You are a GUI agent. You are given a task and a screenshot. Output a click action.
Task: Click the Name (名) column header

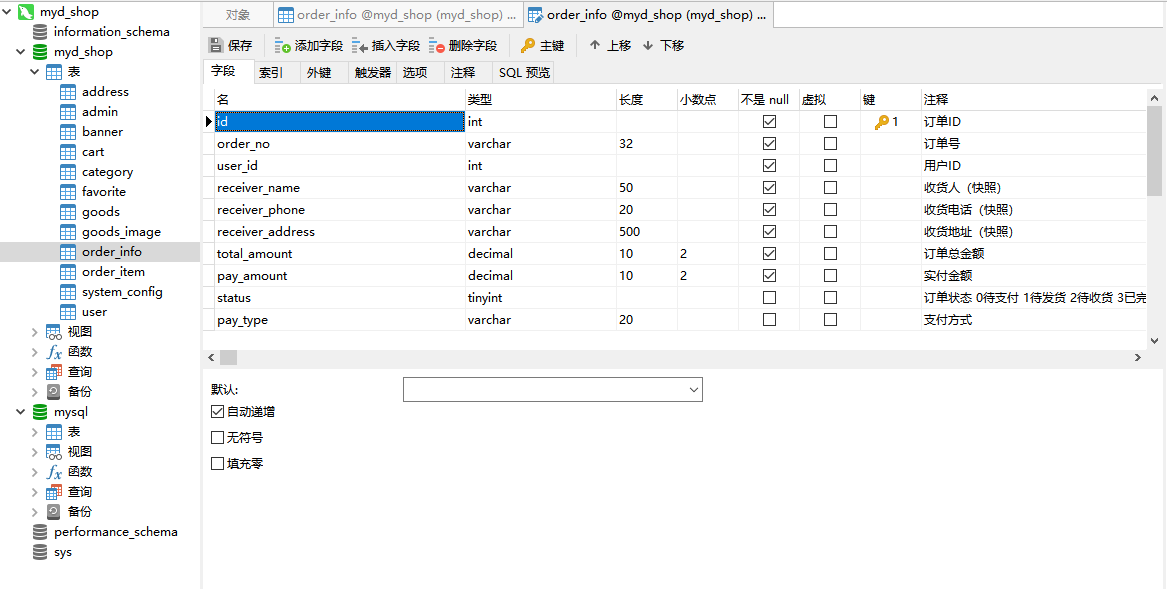coord(339,100)
